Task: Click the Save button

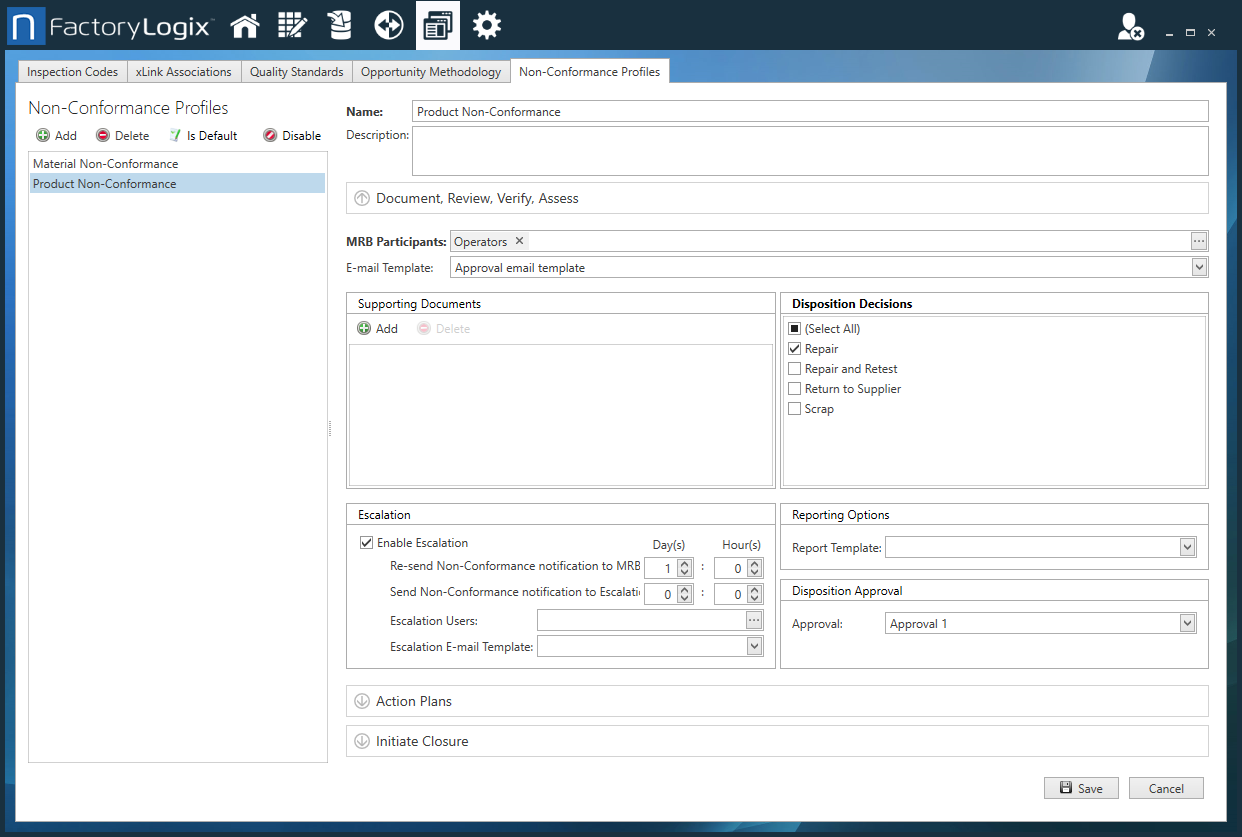Action: point(1081,788)
